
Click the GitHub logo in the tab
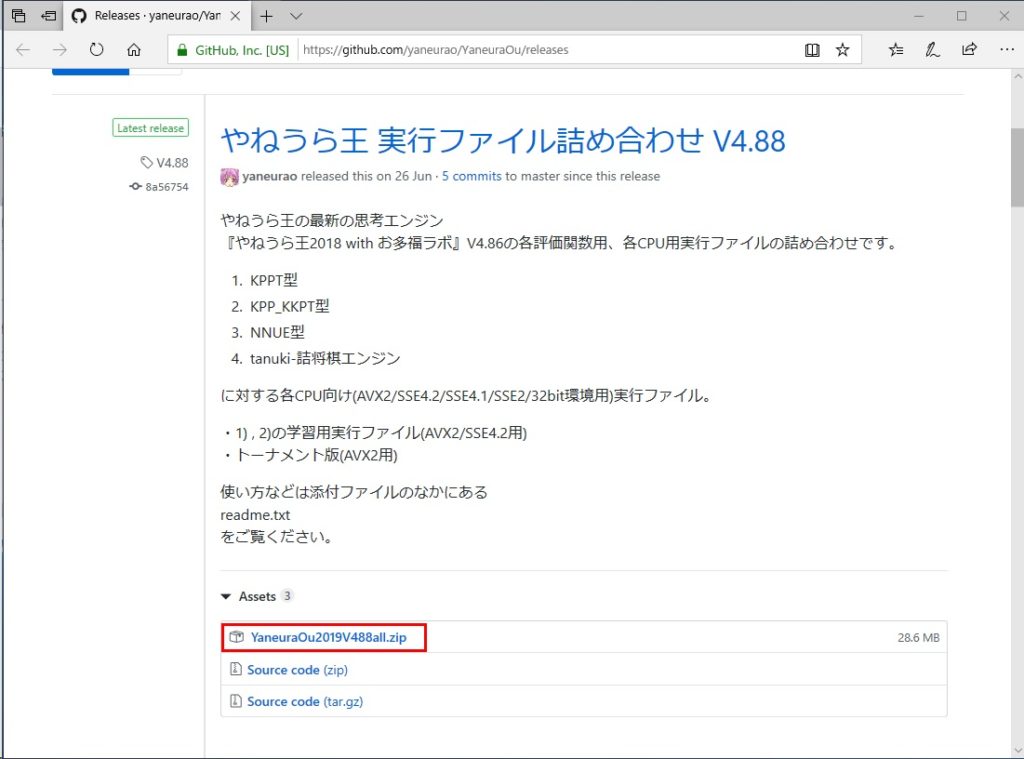79,16
